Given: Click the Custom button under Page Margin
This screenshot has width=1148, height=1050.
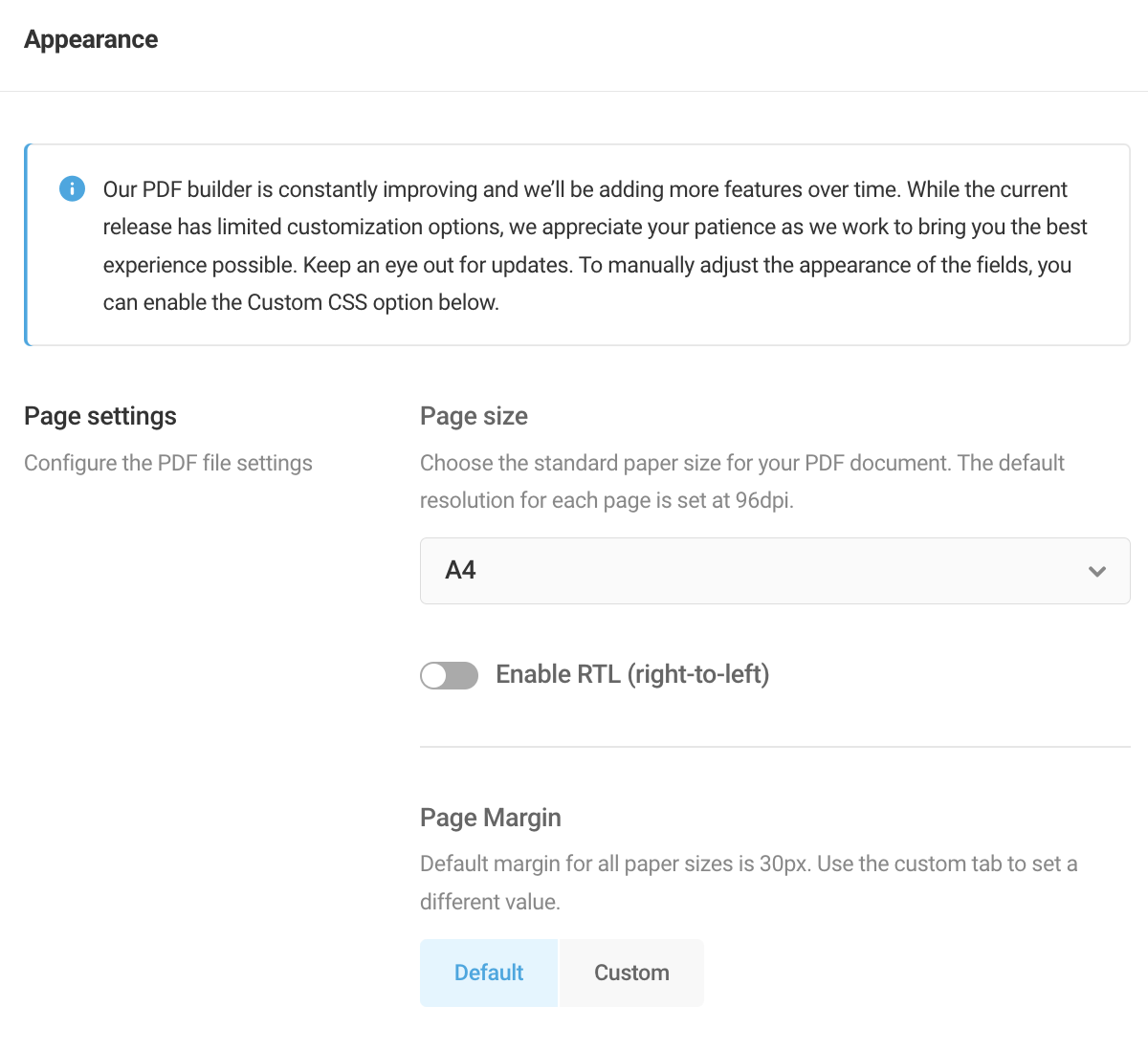Looking at the screenshot, I should coord(631,973).
